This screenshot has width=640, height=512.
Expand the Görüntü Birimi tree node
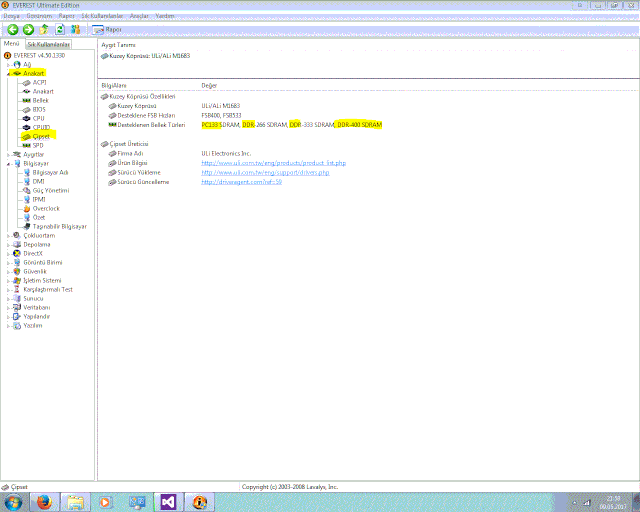click(x=8, y=263)
